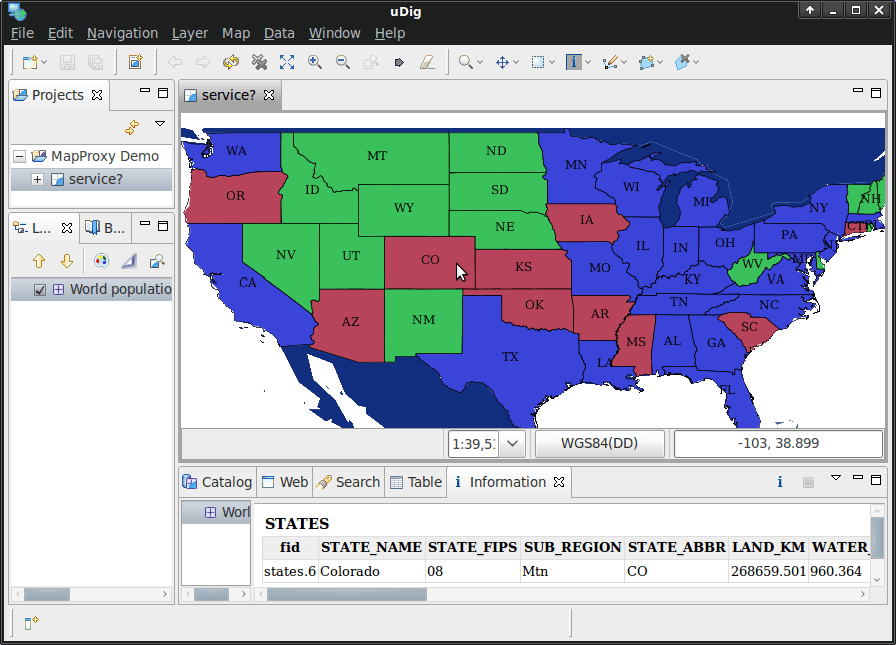Click the Zoom to layer icon
Image resolution: width=896 pixels, height=645 pixels.
[157, 261]
